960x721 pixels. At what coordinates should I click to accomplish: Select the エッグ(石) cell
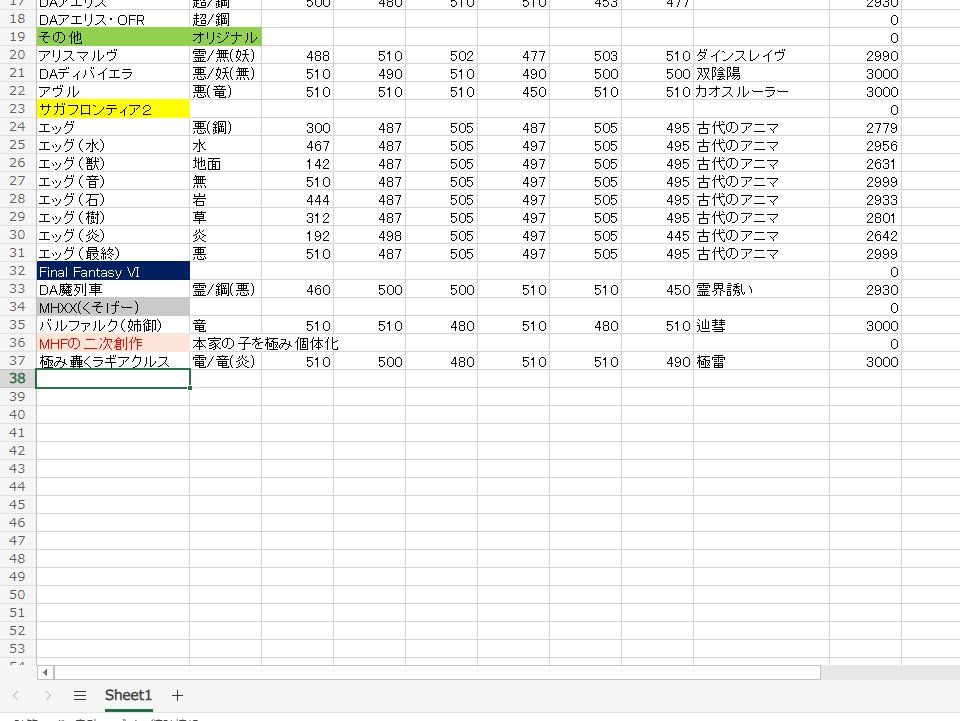pos(113,200)
